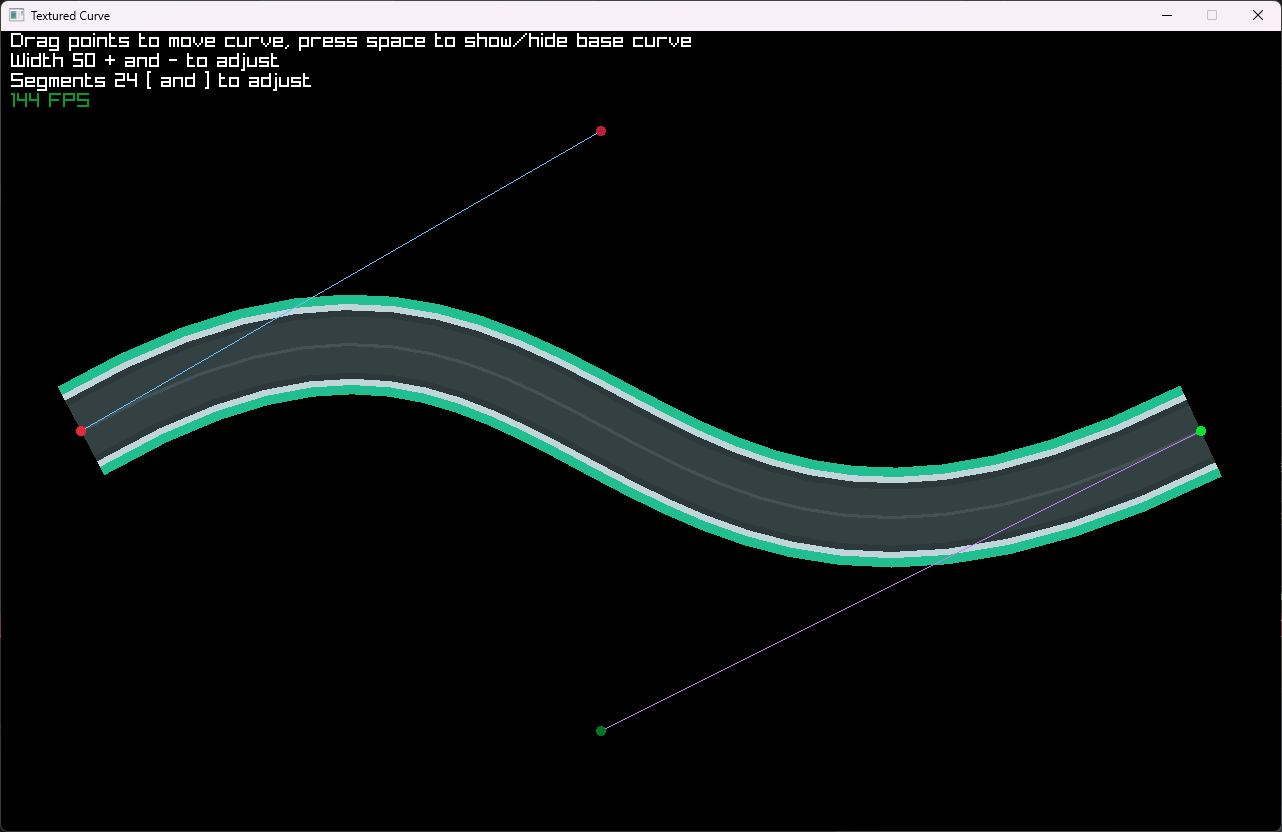This screenshot has height=832, width=1282.
Task: Select the dark green control handle at the bottom
Action: coord(601,731)
